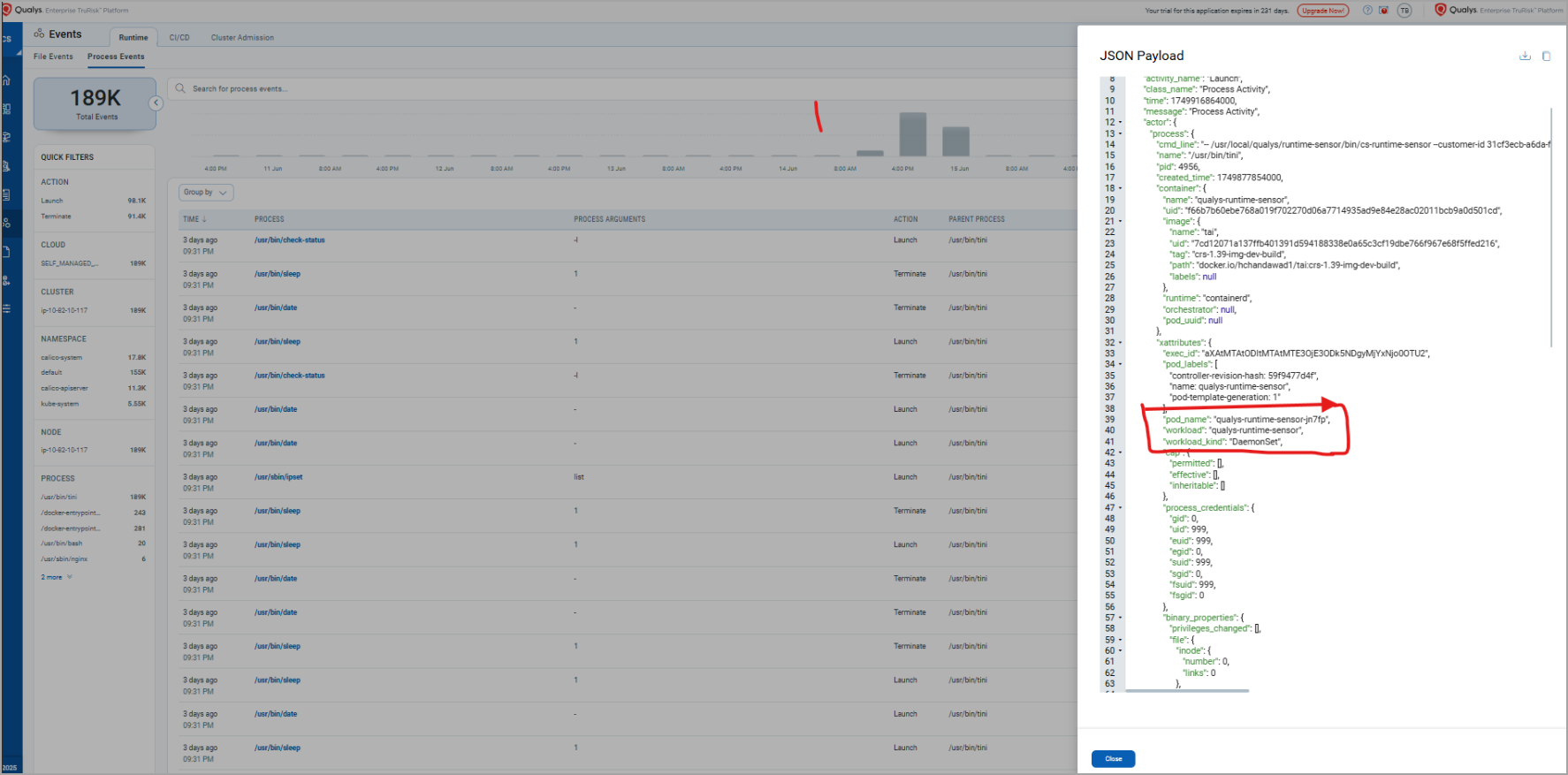Click the JSON payload horizontal scrollbar

click(x=1187, y=691)
